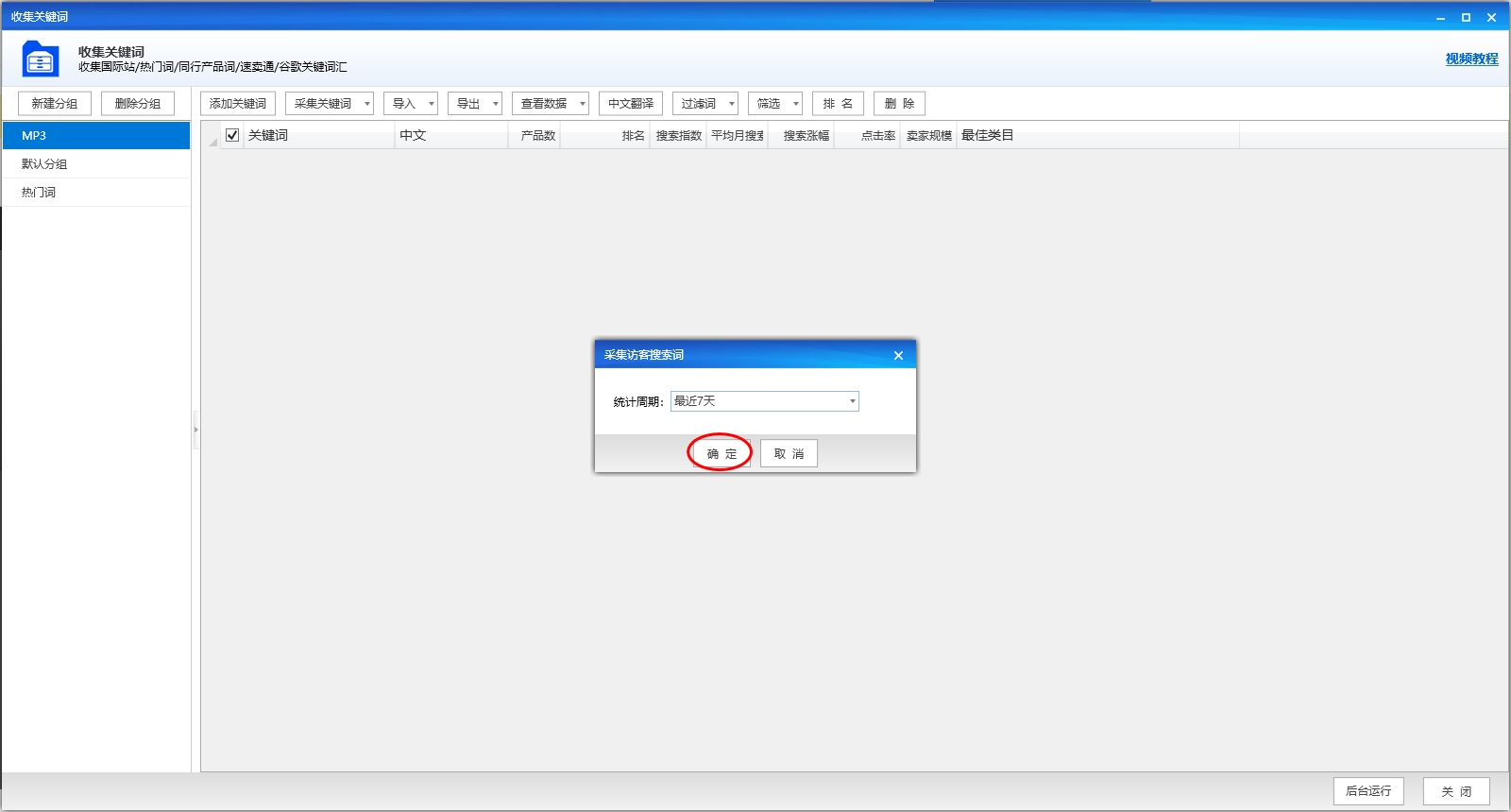The height and width of the screenshot is (812, 1511).
Task: Click the 排名 toolbar button
Action: [838, 104]
